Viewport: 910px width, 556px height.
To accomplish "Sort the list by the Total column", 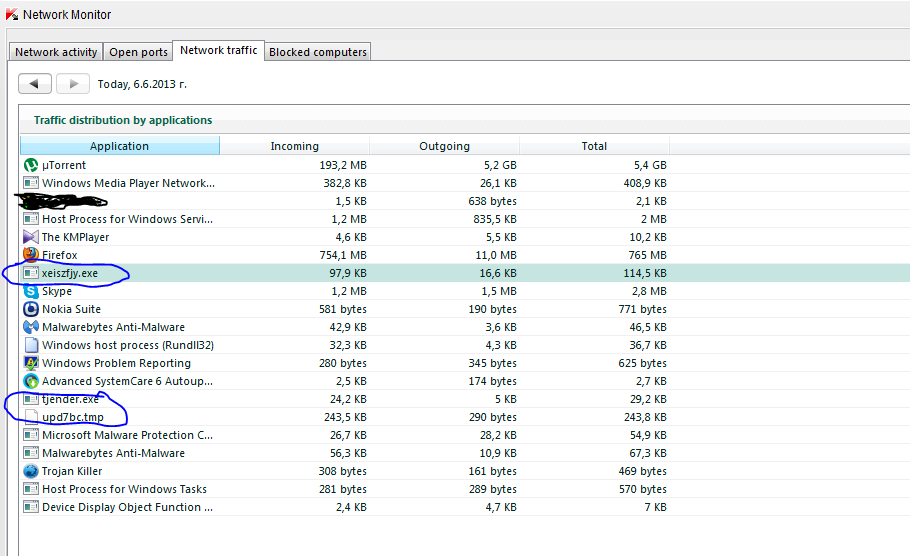I will click(x=594, y=146).
